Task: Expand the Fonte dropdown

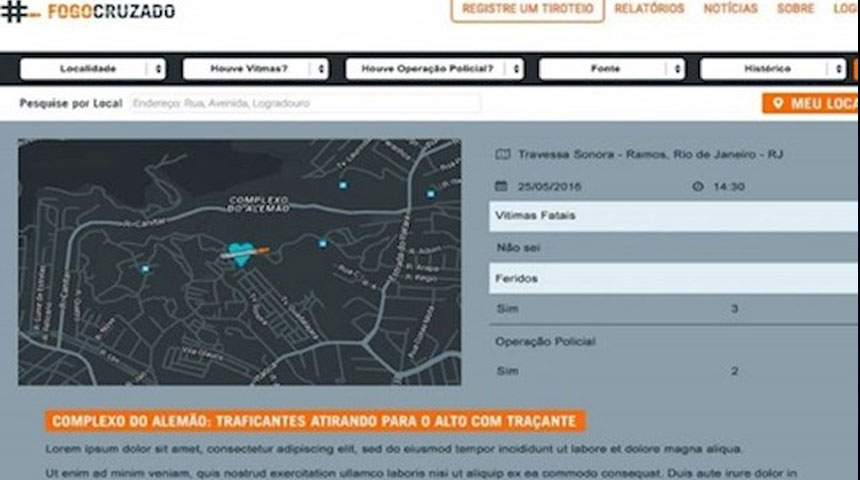Action: click(x=612, y=69)
